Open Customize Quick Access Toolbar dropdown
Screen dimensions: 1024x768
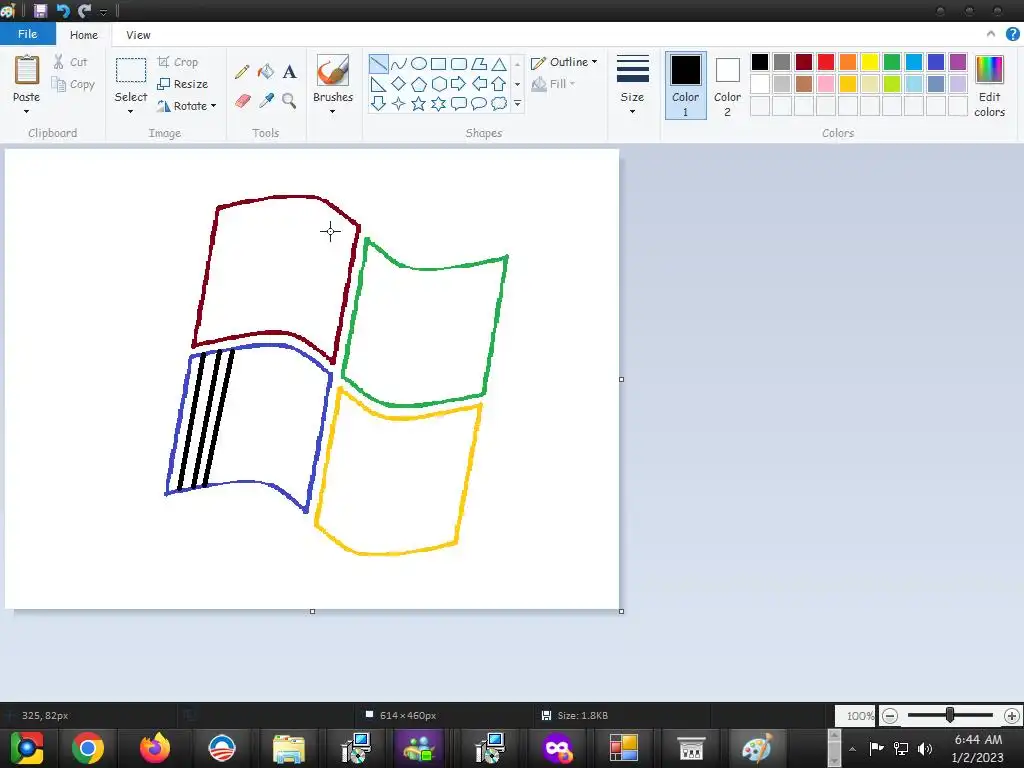[x=103, y=12]
